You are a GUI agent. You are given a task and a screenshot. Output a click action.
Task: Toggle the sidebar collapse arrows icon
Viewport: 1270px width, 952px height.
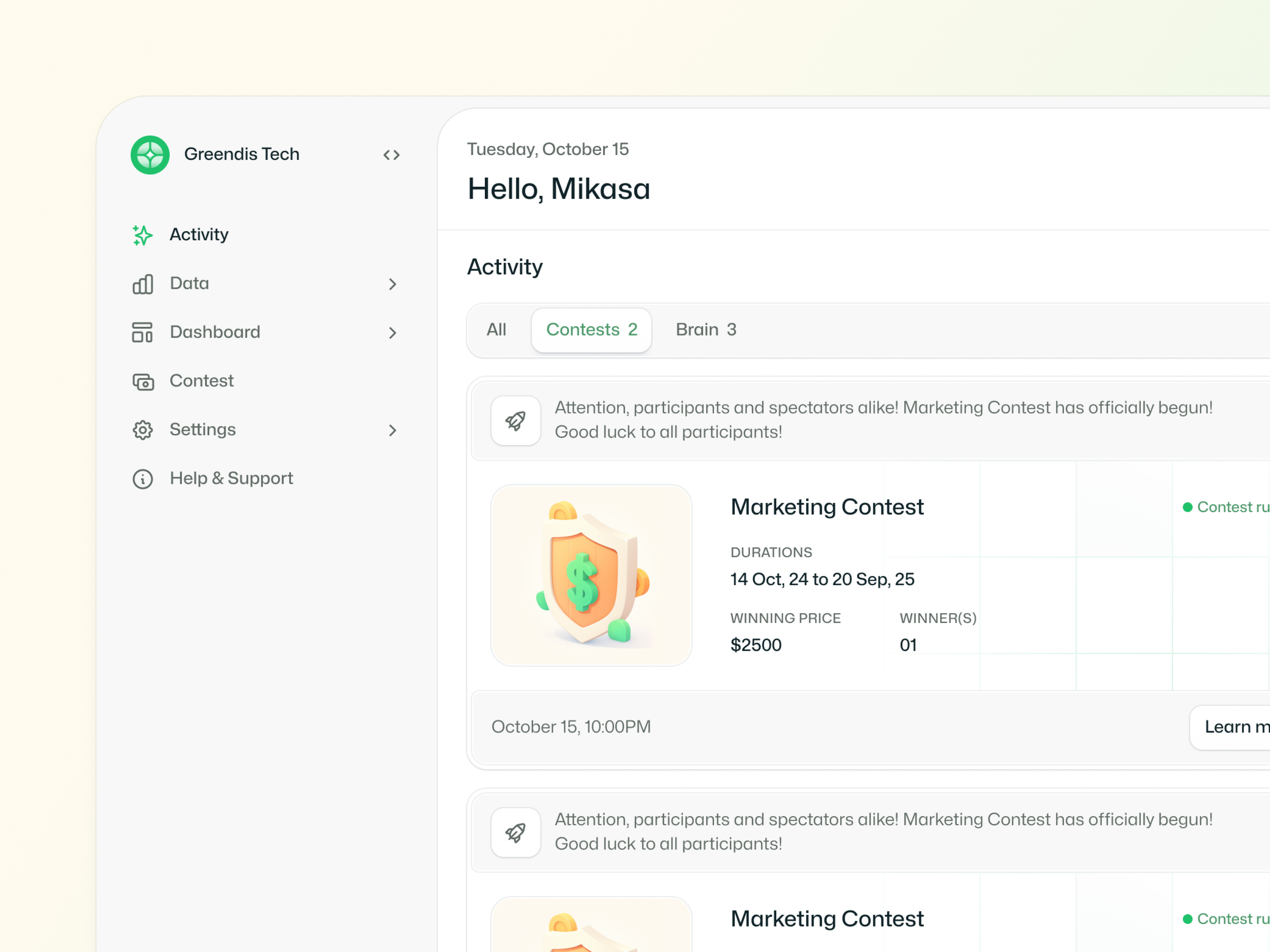coord(392,155)
